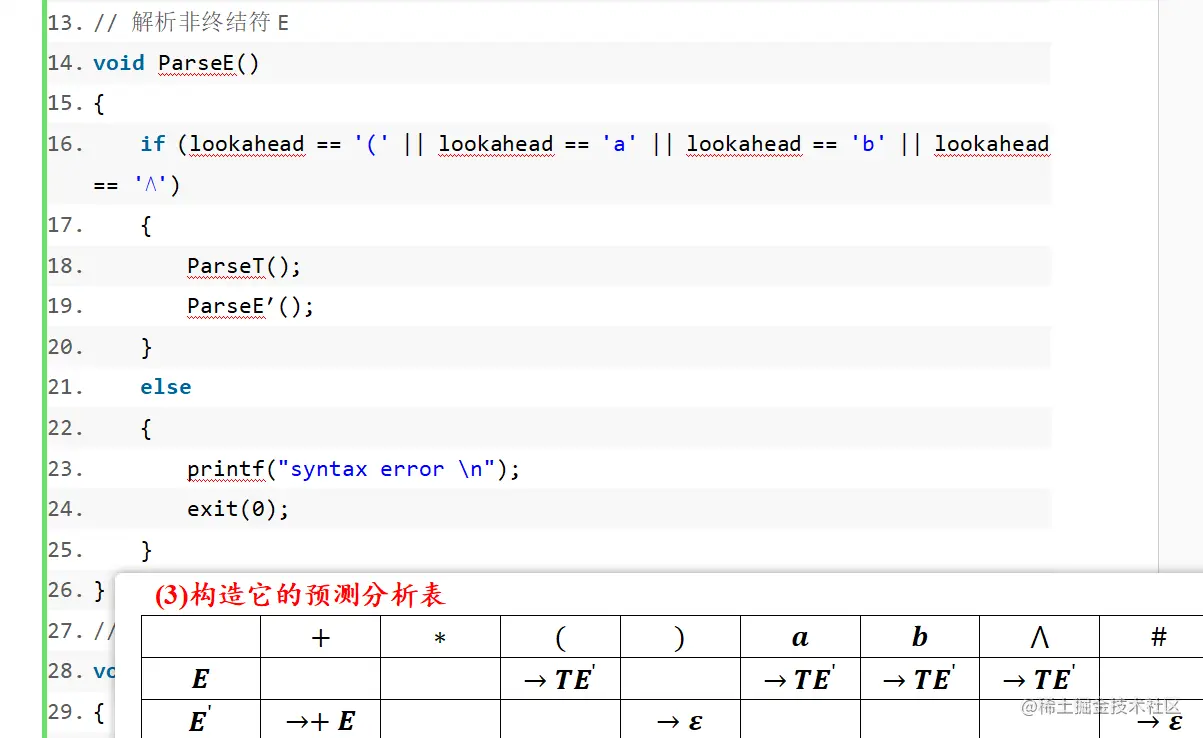Image resolution: width=1203 pixels, height=738 pixels.
Task: Click the "b" column header in the table
Action: (x=920, y=637)
